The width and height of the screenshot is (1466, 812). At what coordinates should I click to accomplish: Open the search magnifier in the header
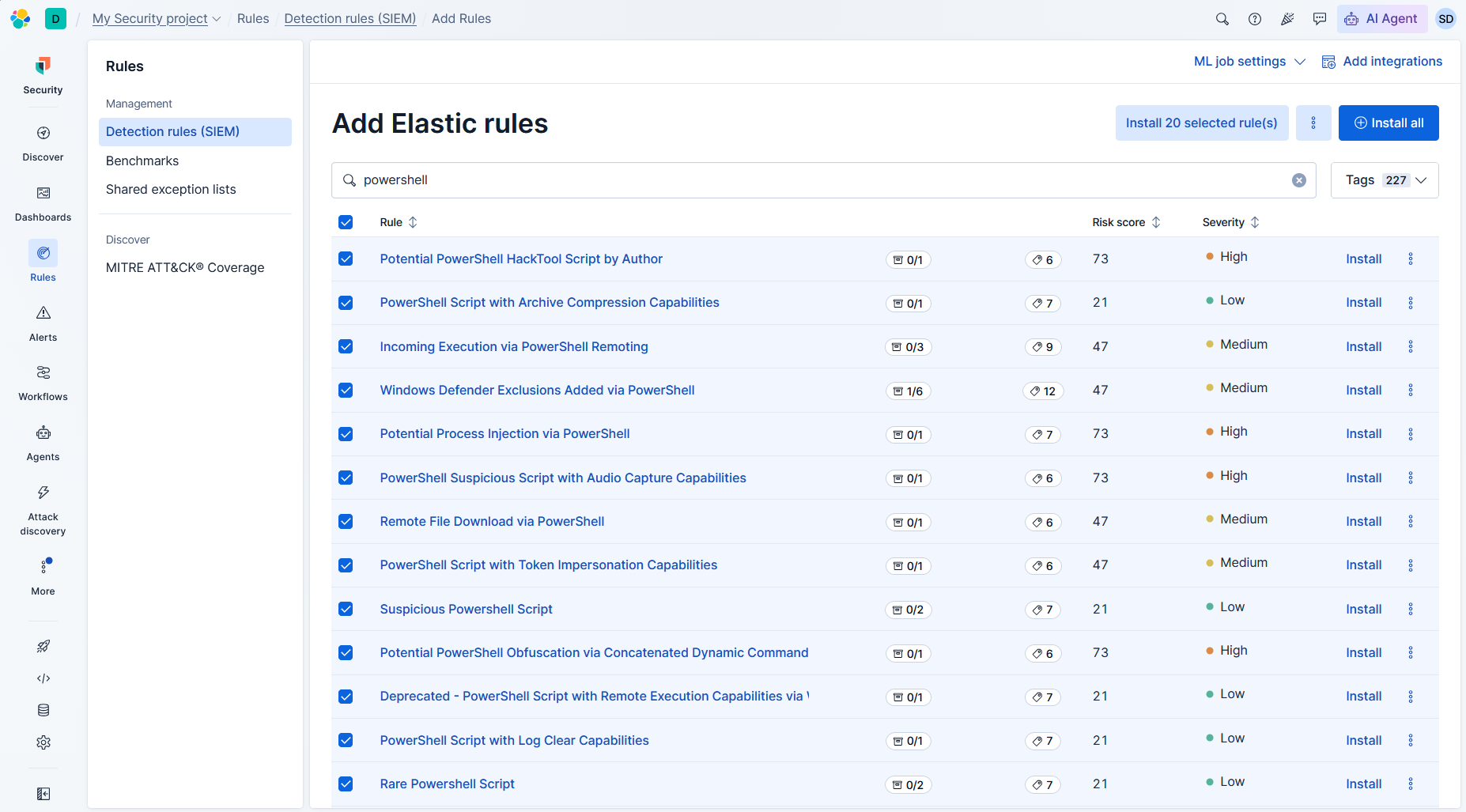click(x=1222, y=19)
